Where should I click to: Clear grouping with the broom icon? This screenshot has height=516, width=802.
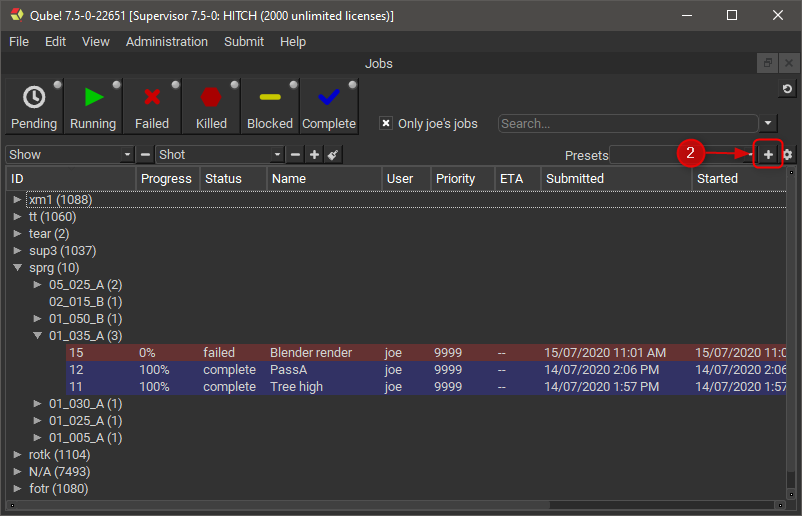[333, 155]
